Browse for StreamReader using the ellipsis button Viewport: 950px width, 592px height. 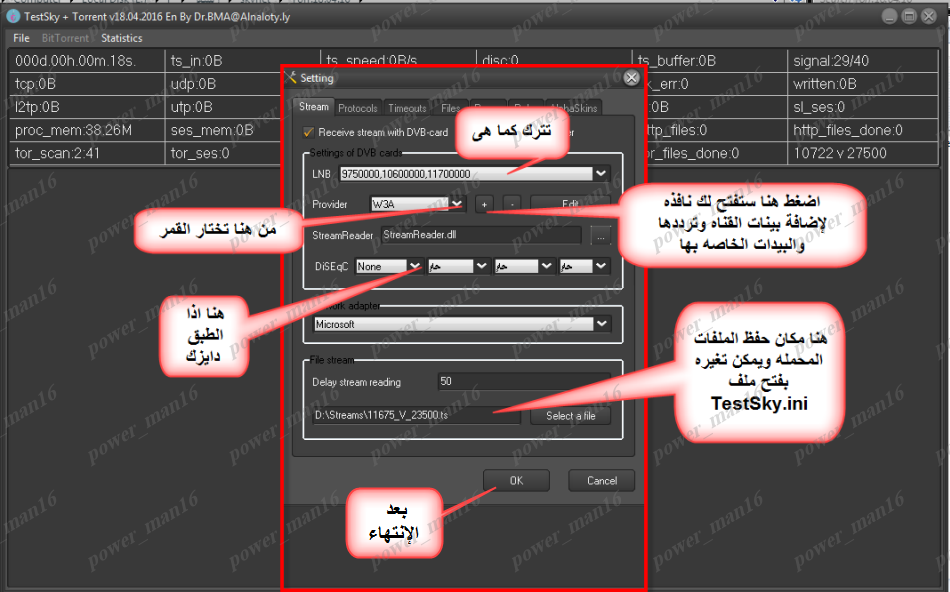[x=600, y=235]
